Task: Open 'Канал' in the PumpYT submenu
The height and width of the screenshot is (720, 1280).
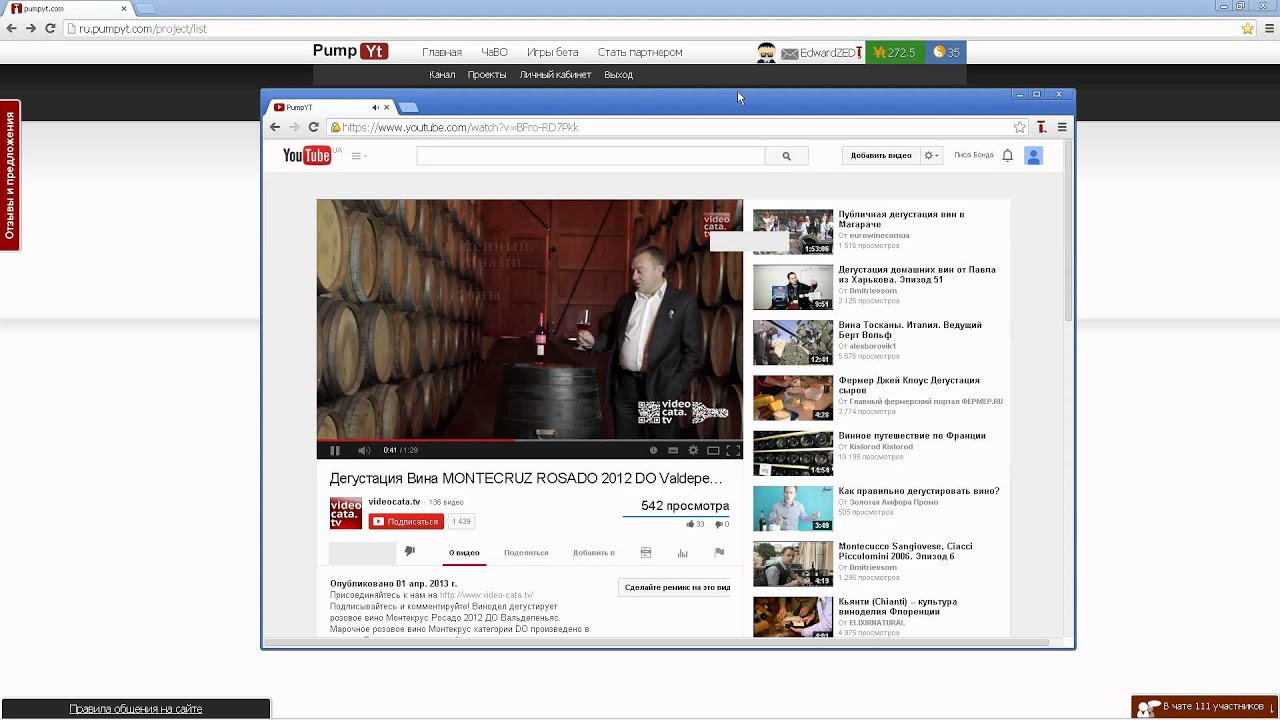Action: coord(442,75)
